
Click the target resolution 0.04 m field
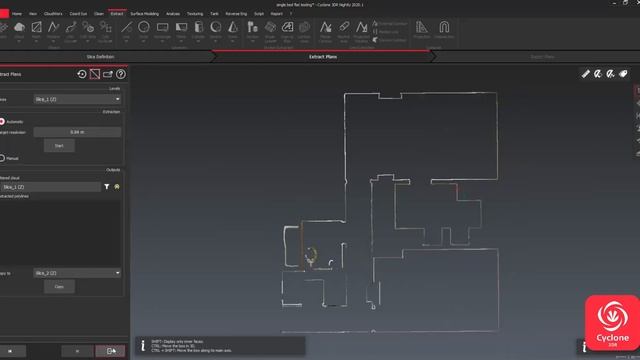78,132
